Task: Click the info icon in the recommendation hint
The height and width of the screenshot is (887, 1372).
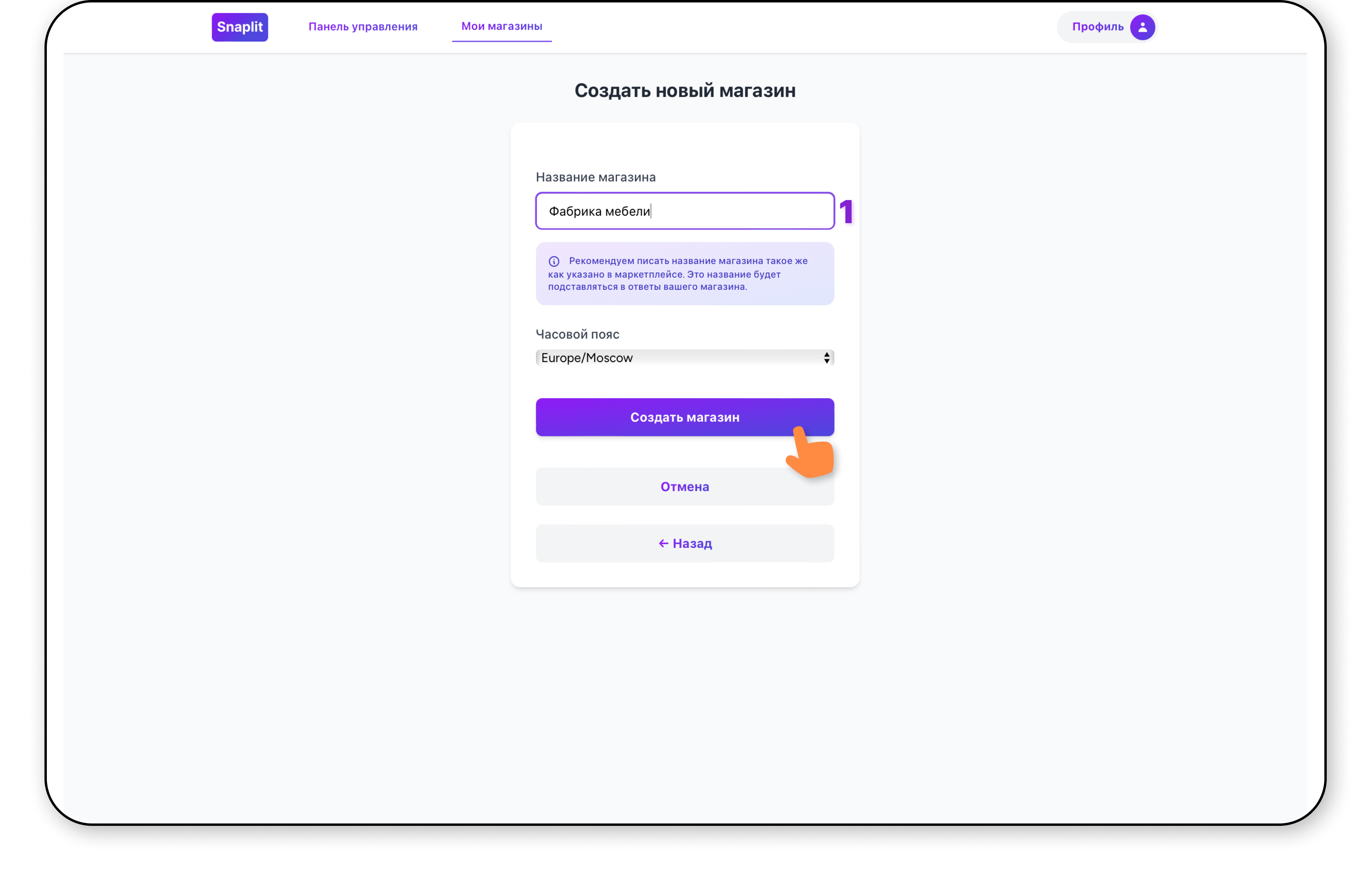Action: pos(554,262)
